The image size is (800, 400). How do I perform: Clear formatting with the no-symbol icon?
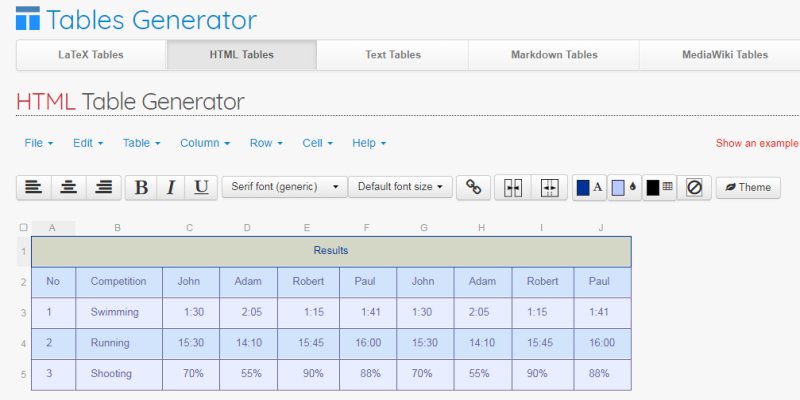click(694, 187)
